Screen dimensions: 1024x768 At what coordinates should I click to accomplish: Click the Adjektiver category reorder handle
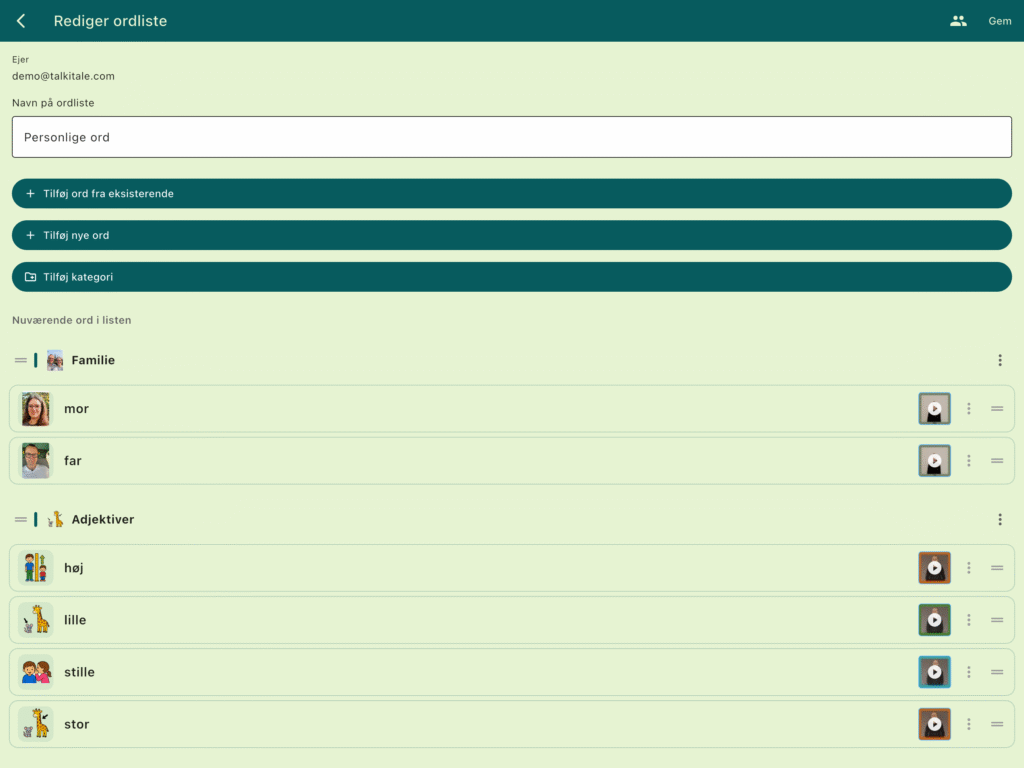pos(21,520)
